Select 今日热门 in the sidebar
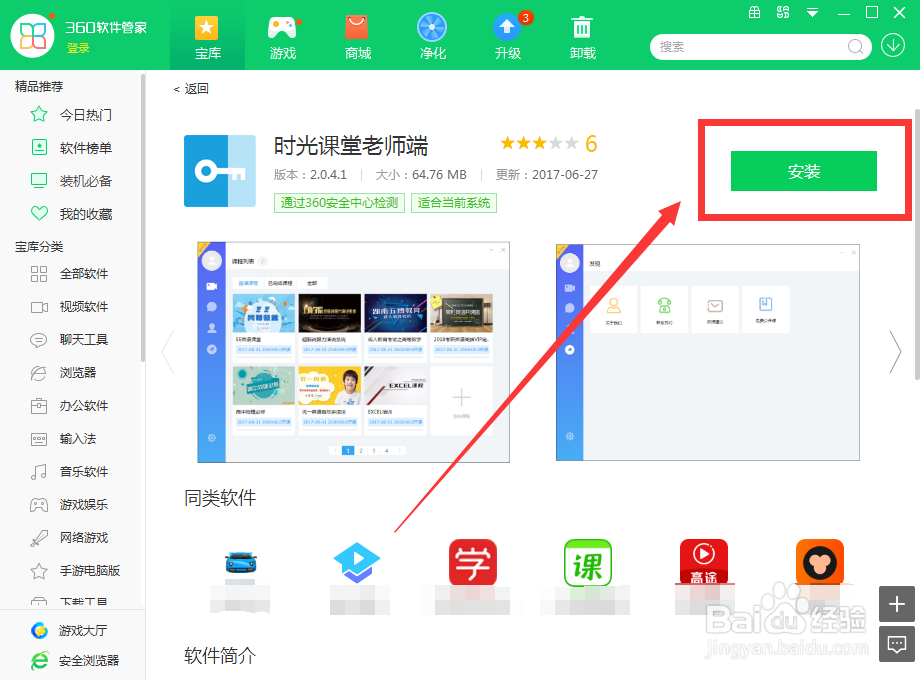 click(72, 114)
